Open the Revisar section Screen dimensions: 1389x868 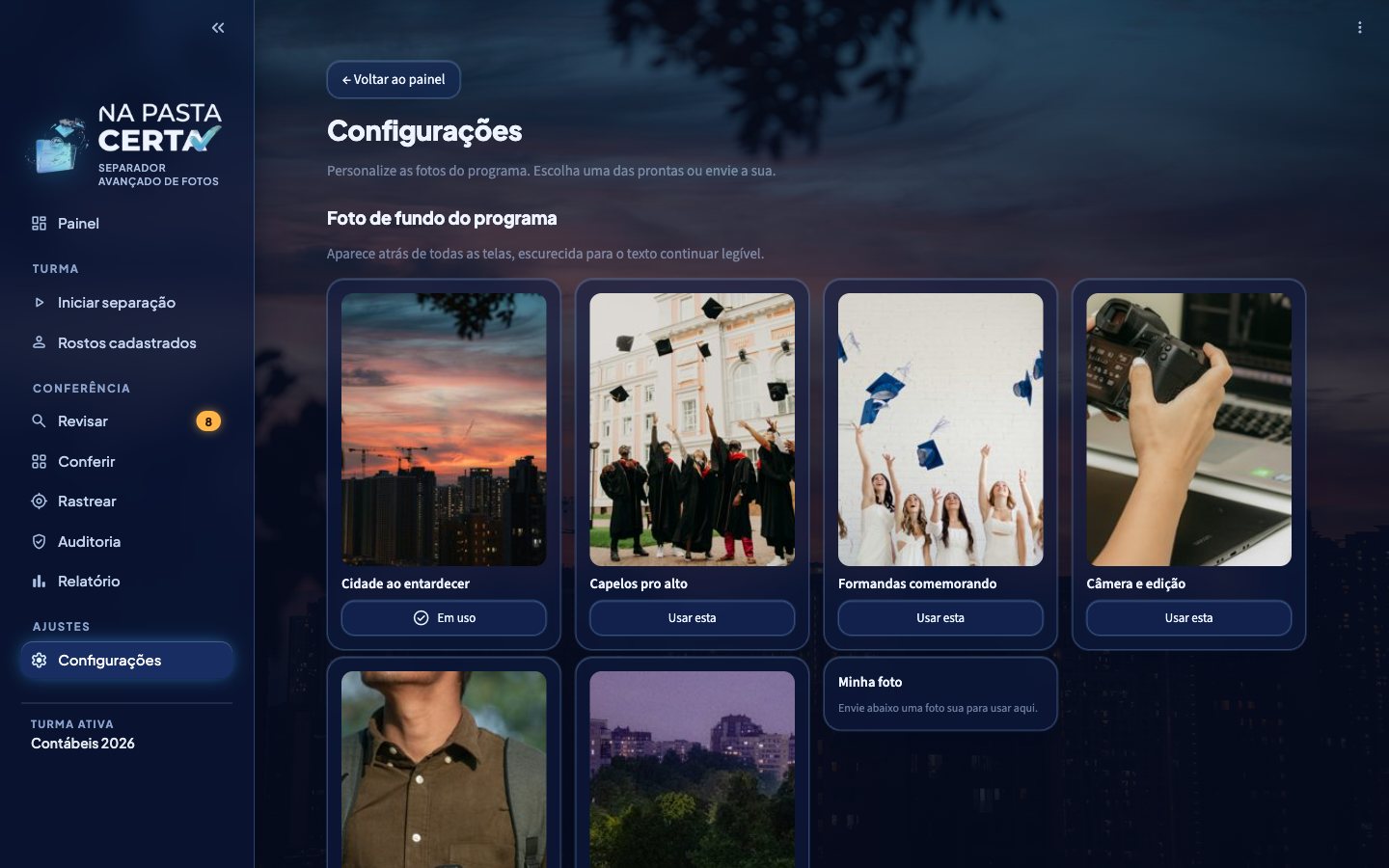click(x=126, y=421)
